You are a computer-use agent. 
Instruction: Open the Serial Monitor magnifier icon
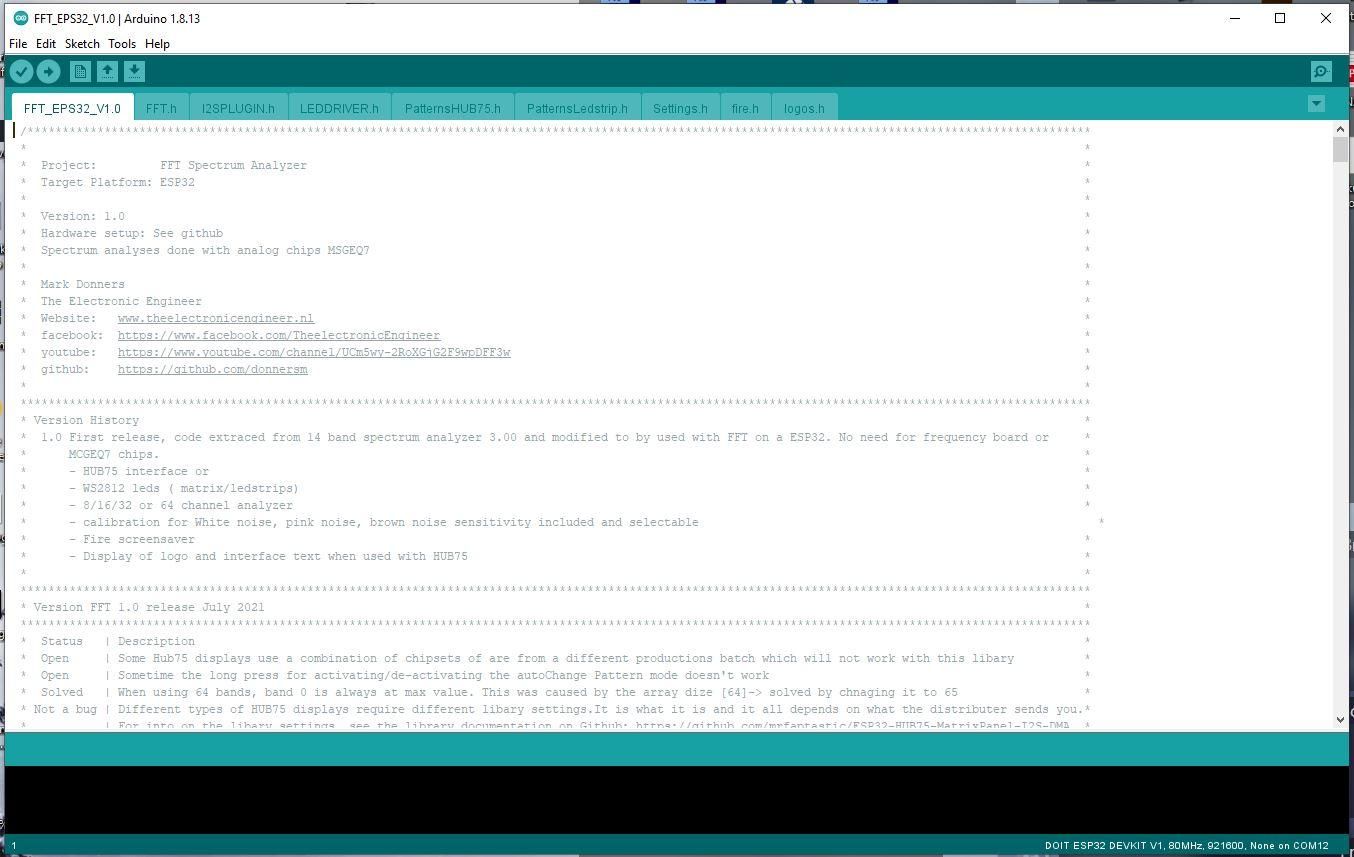pos(1321,72)
